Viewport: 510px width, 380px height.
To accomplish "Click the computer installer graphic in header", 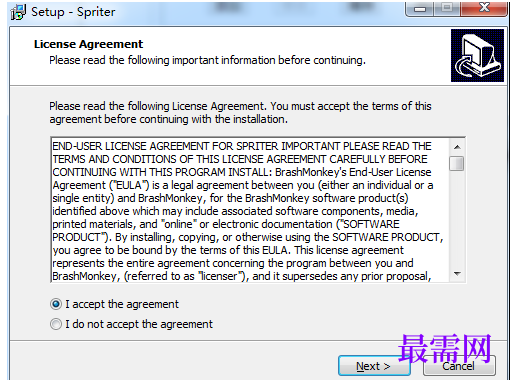I will pyautogui.click(x=477, y=55).
